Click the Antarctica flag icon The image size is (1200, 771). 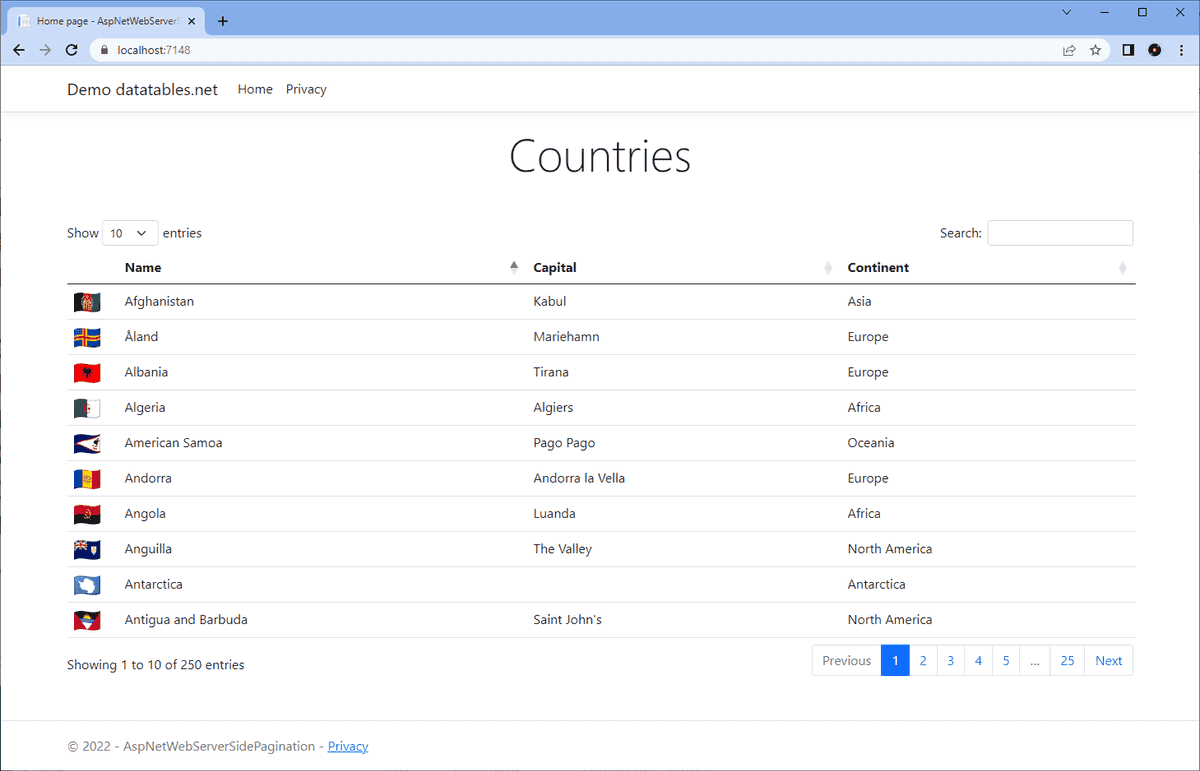(87, 584)
